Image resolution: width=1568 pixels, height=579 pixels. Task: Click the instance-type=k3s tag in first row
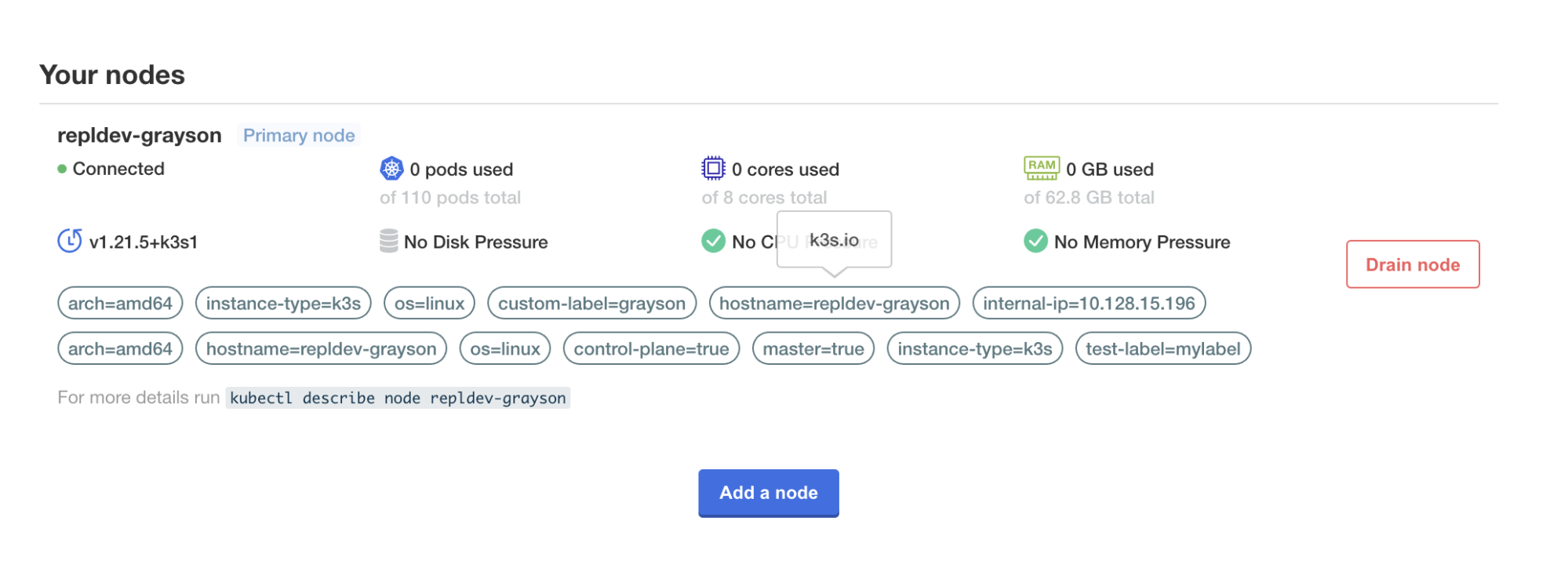click(x=283, y=304)
